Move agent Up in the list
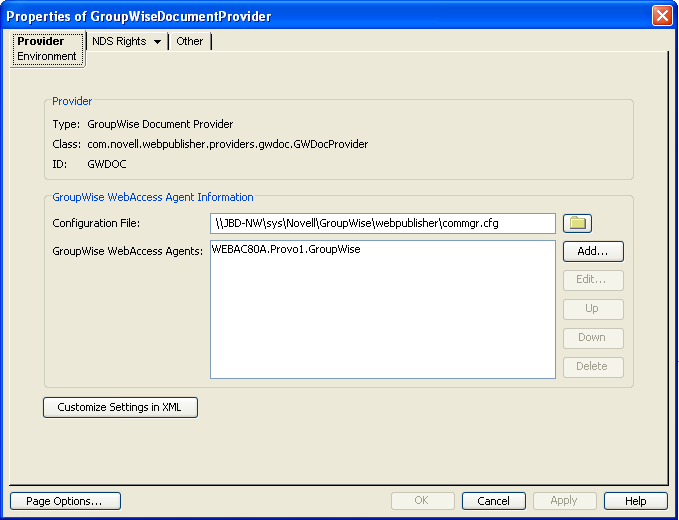 pyautogui.click(x=593, y=309)
